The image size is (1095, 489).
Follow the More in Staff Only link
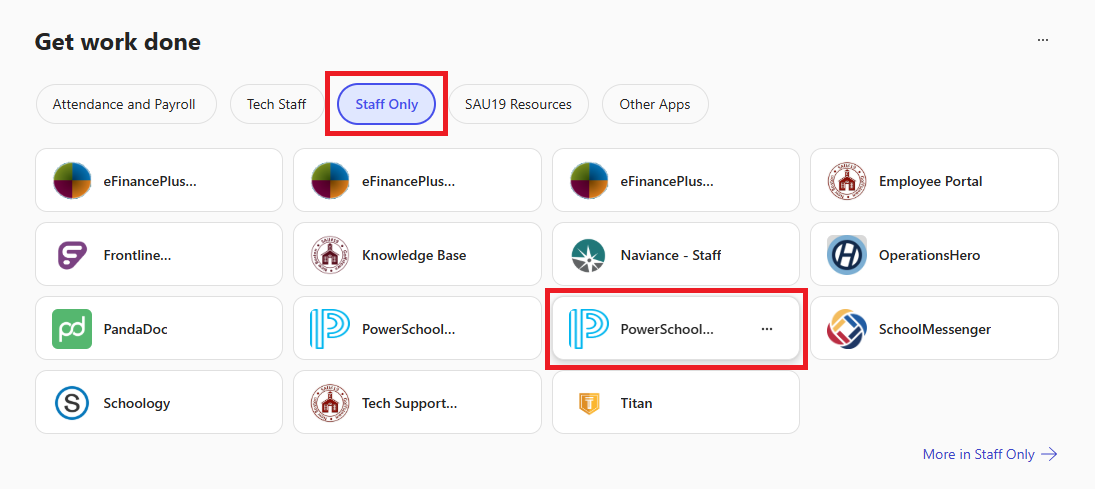click(990, 454)
